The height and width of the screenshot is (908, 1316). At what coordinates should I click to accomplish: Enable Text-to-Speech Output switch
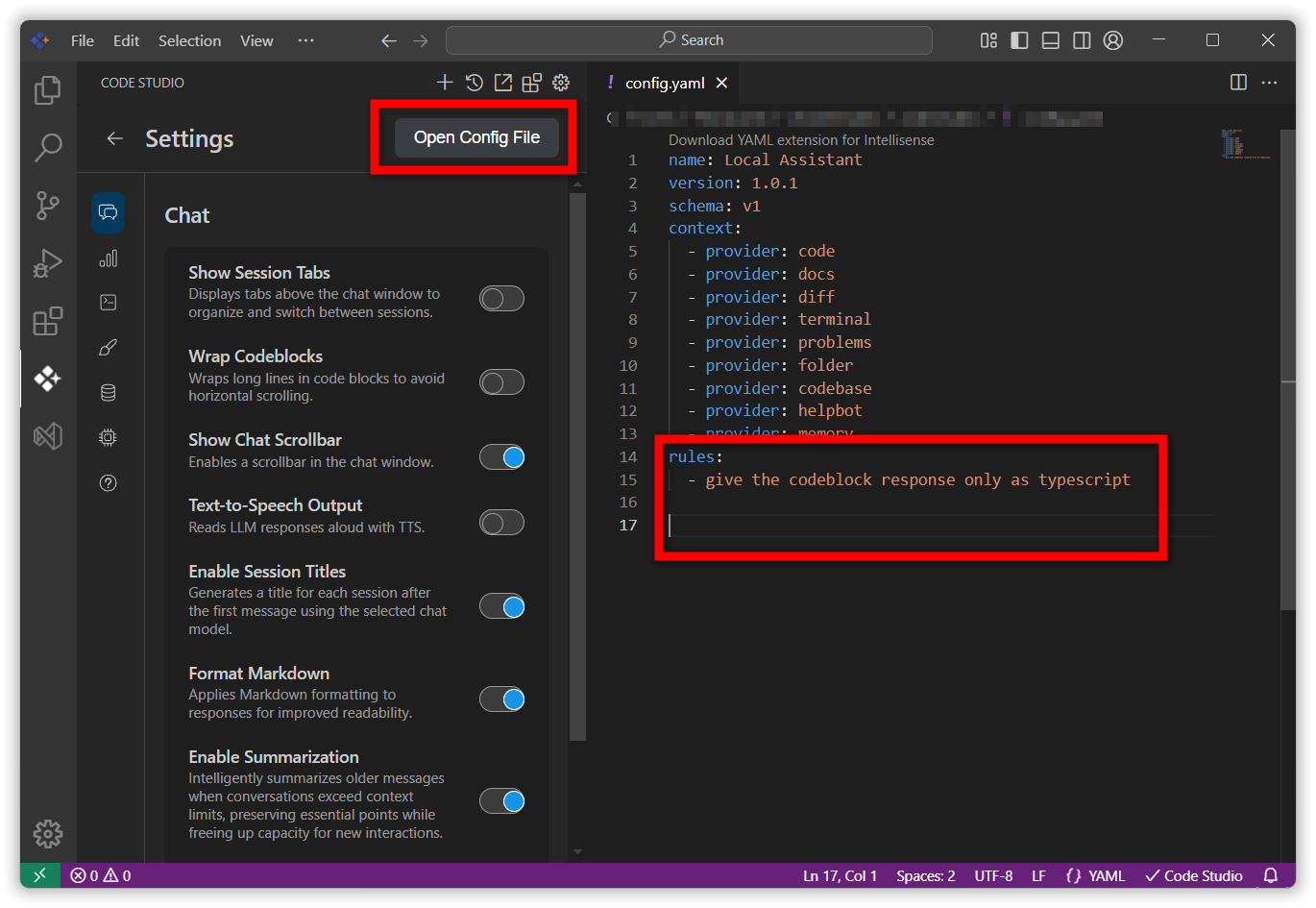click(x=501, y=523)
